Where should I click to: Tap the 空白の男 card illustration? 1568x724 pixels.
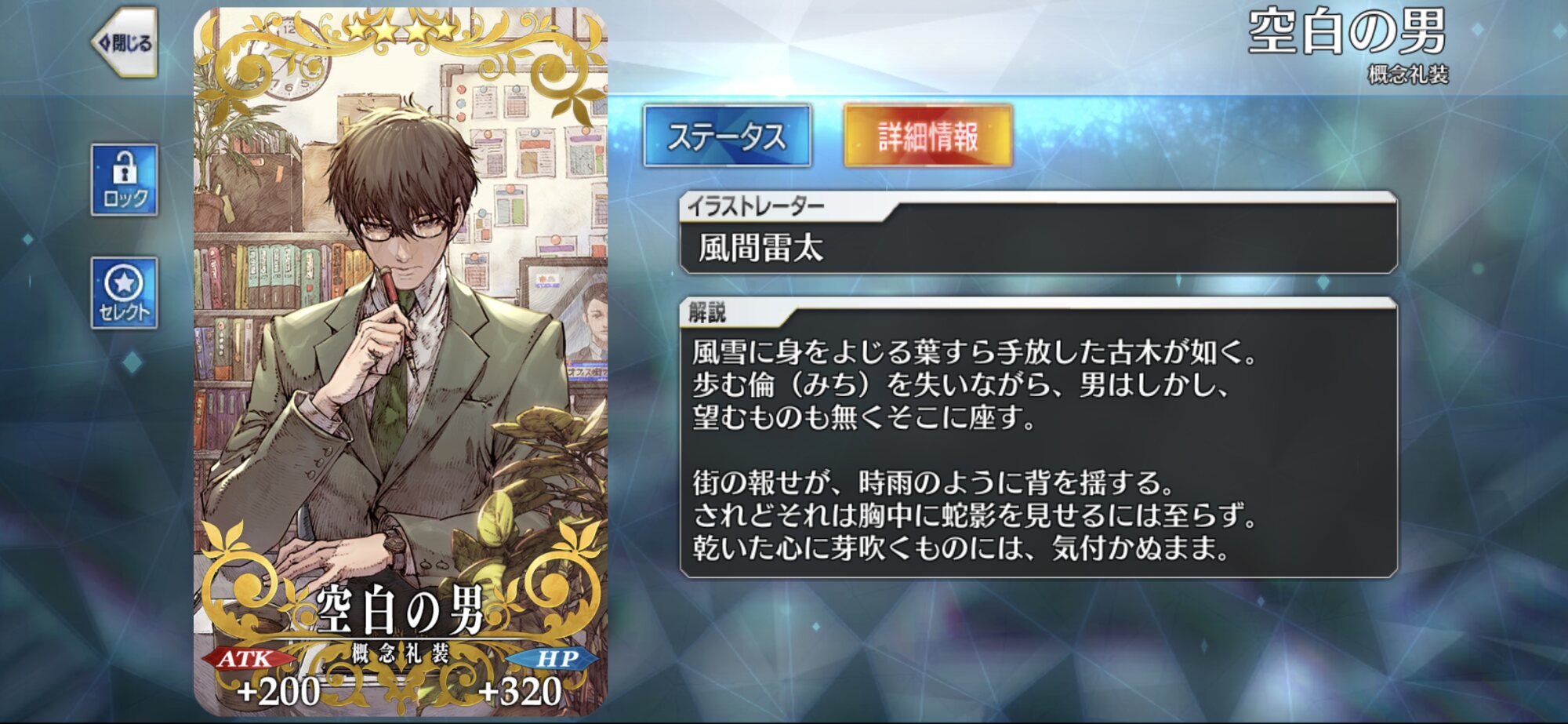point(401,361)
